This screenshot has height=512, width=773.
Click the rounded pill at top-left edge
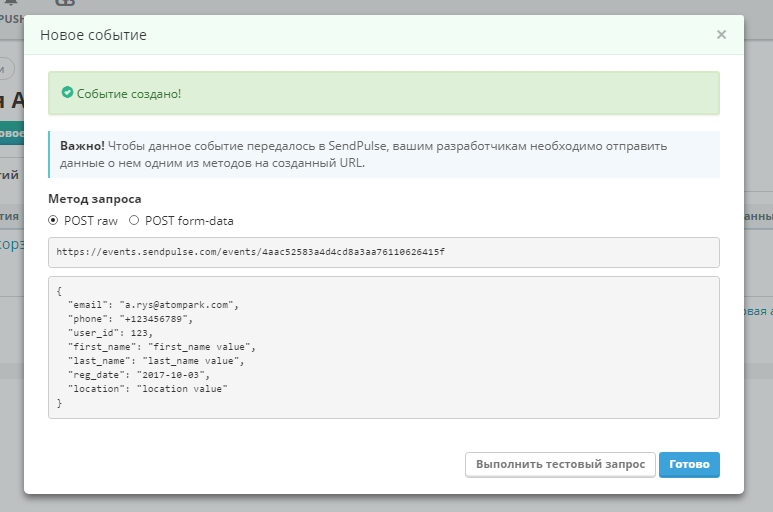[7, 67]
